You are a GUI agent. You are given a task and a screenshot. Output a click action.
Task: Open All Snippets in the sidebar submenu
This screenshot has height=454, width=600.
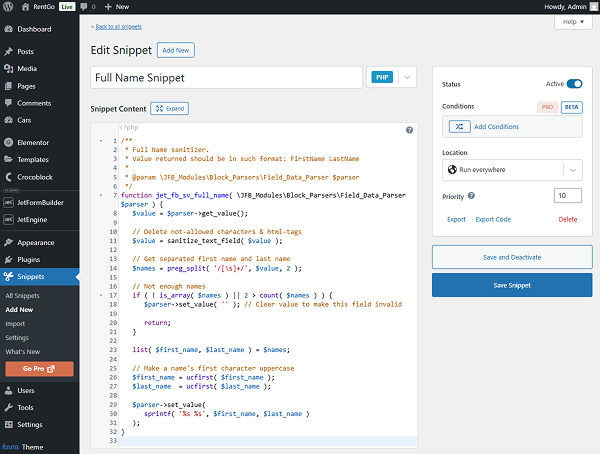click(24, 296)
